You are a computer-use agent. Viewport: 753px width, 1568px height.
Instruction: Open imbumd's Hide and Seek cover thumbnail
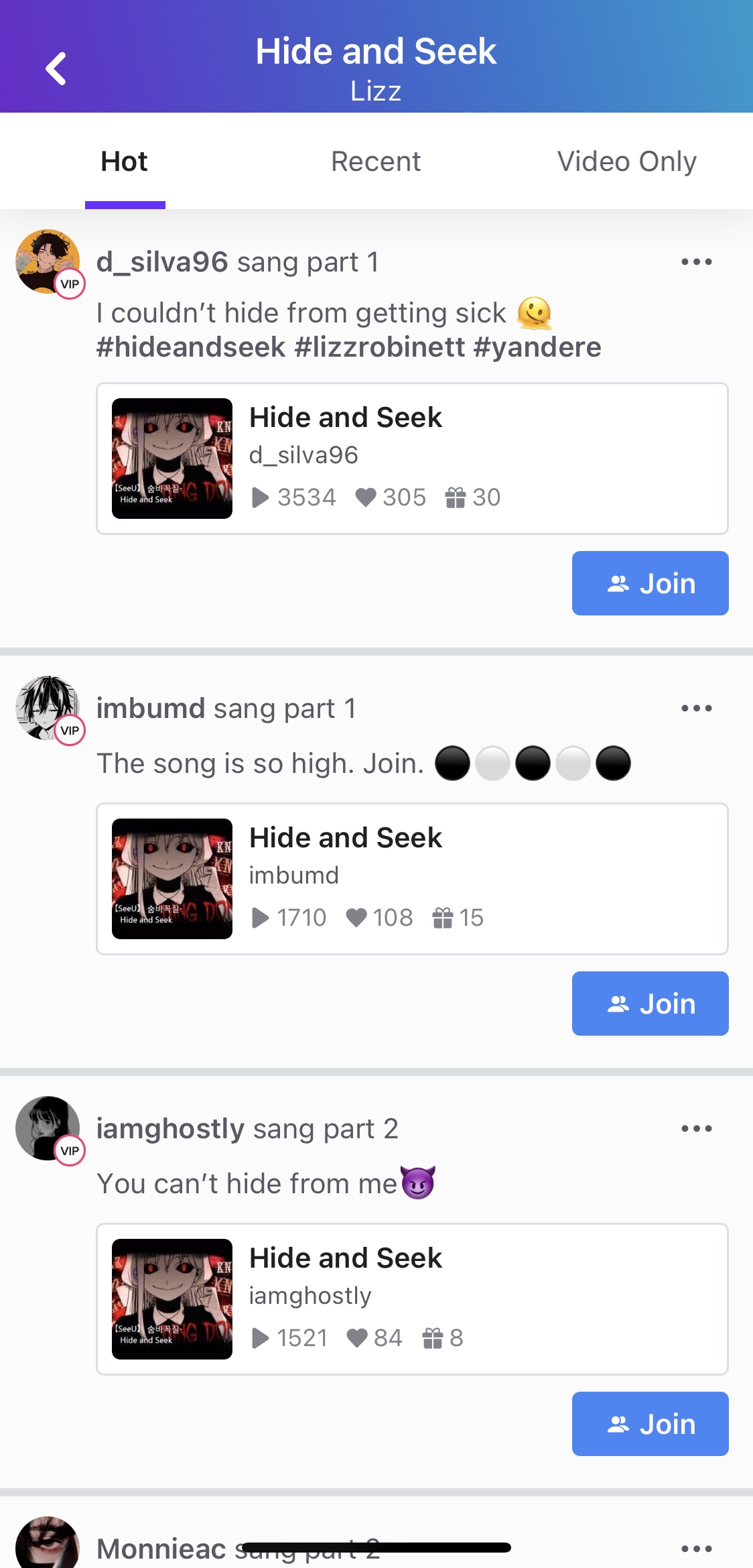coord(172,879)
